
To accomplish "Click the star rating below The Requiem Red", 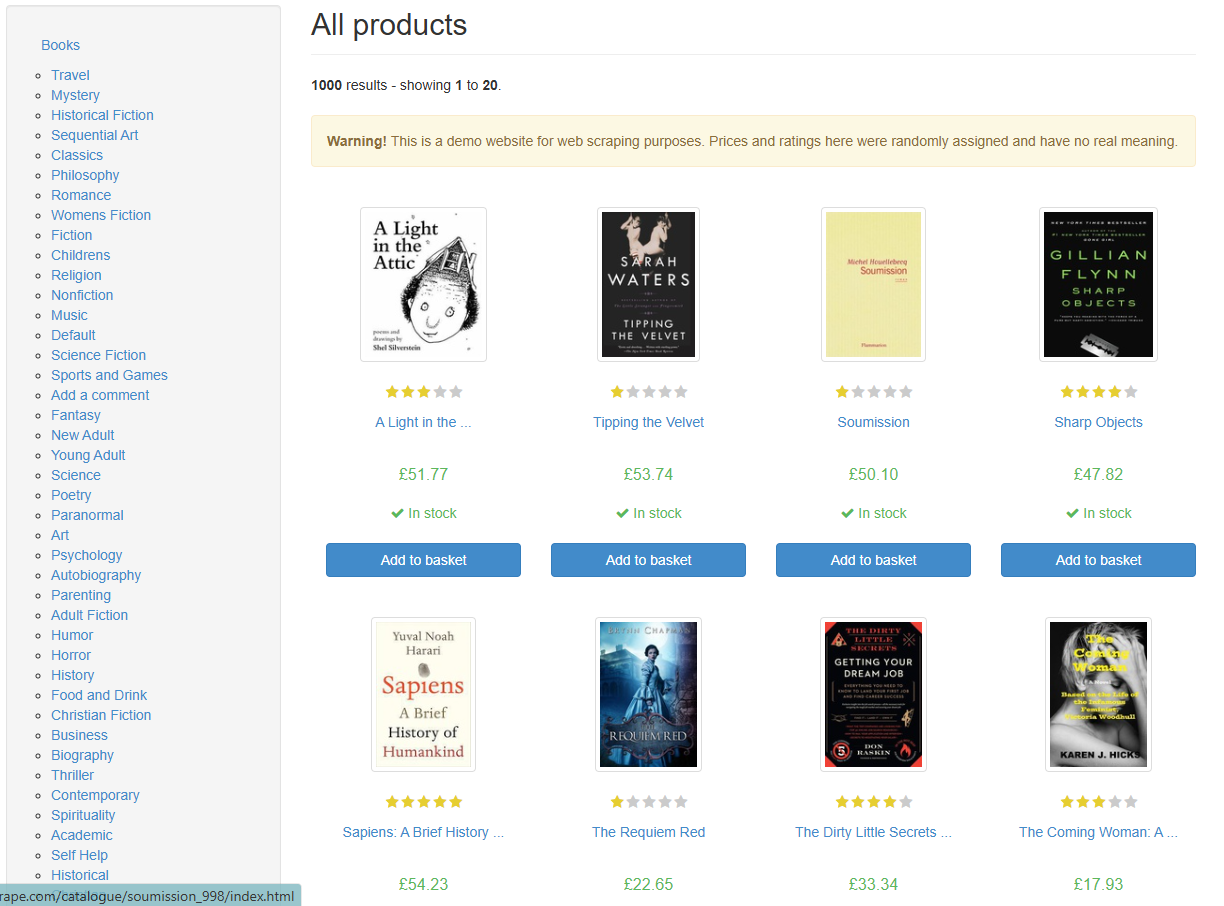I will [648, 801].
